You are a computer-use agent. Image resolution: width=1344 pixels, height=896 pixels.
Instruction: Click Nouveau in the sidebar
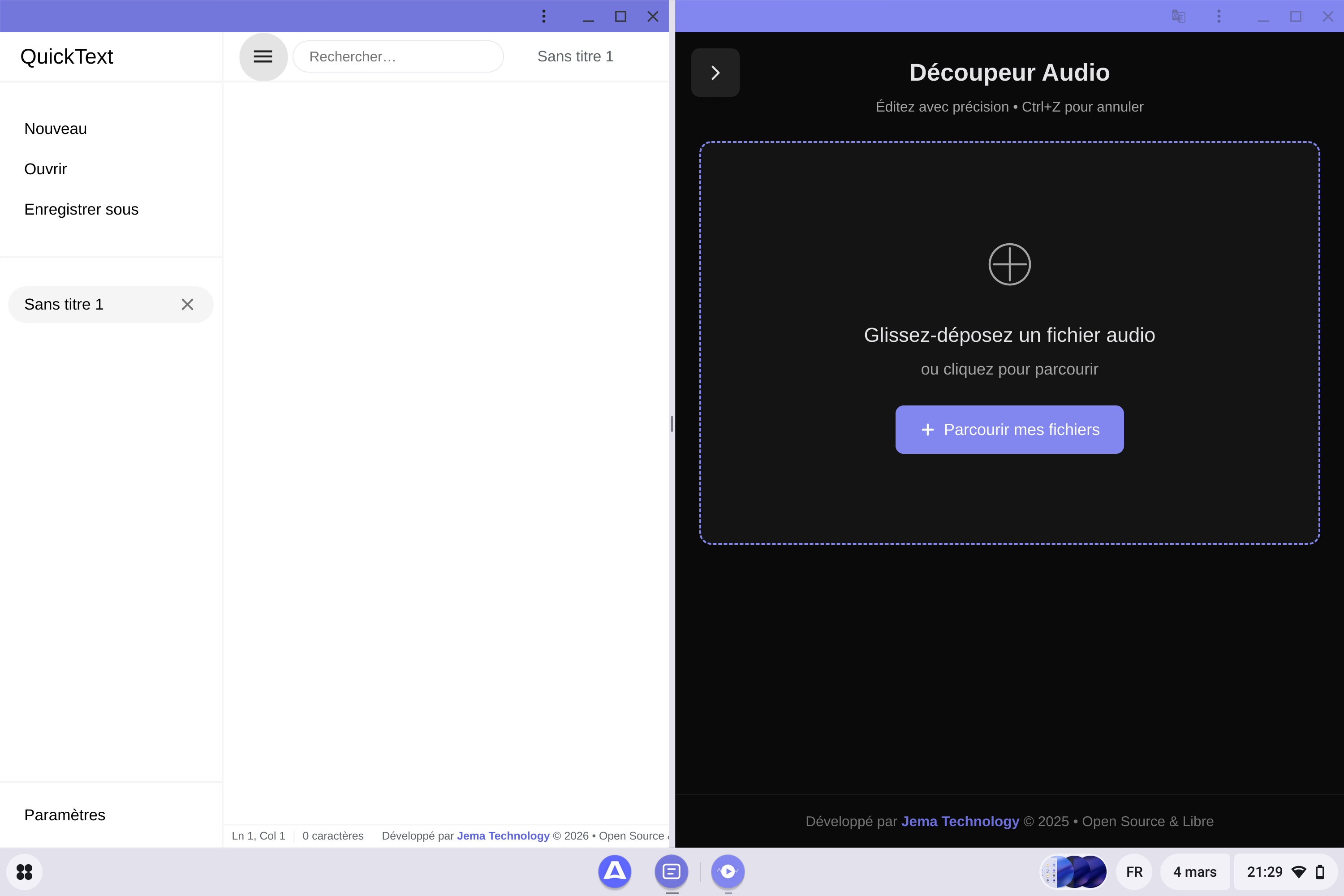(x=56, y=129)
